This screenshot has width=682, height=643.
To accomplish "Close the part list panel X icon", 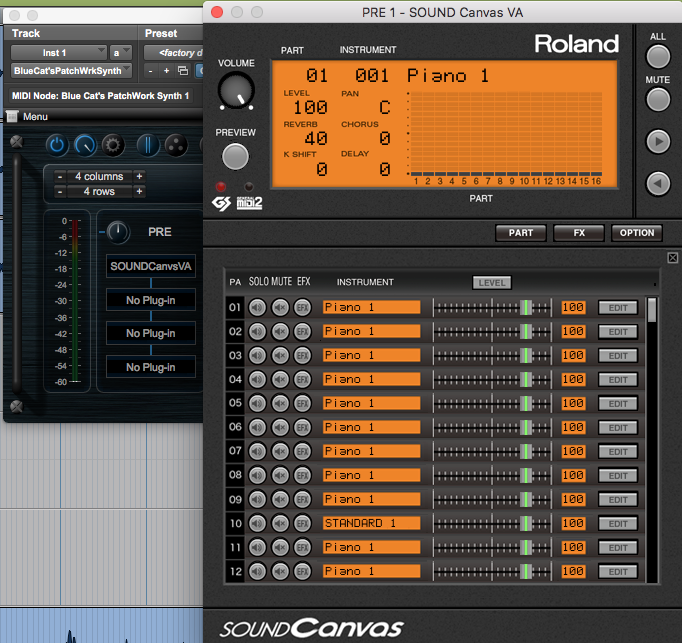I will pos(672,258).
